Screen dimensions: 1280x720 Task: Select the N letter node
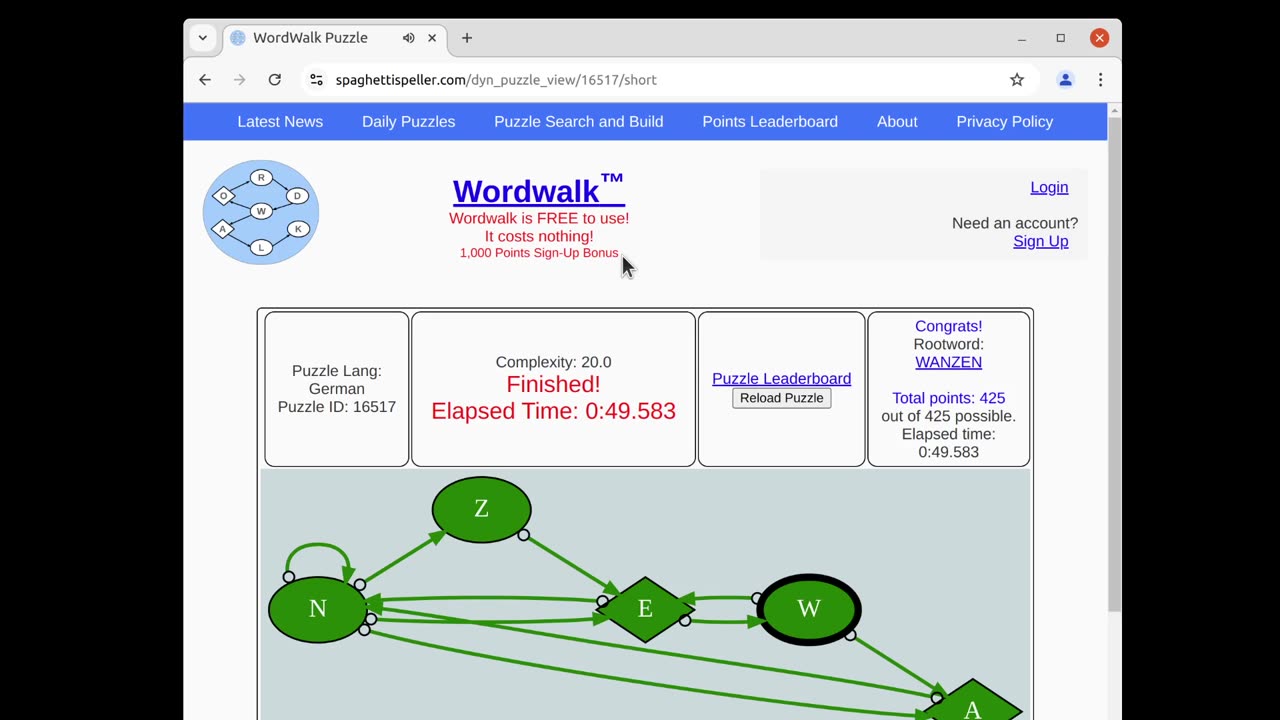click(x=318, y=609)
